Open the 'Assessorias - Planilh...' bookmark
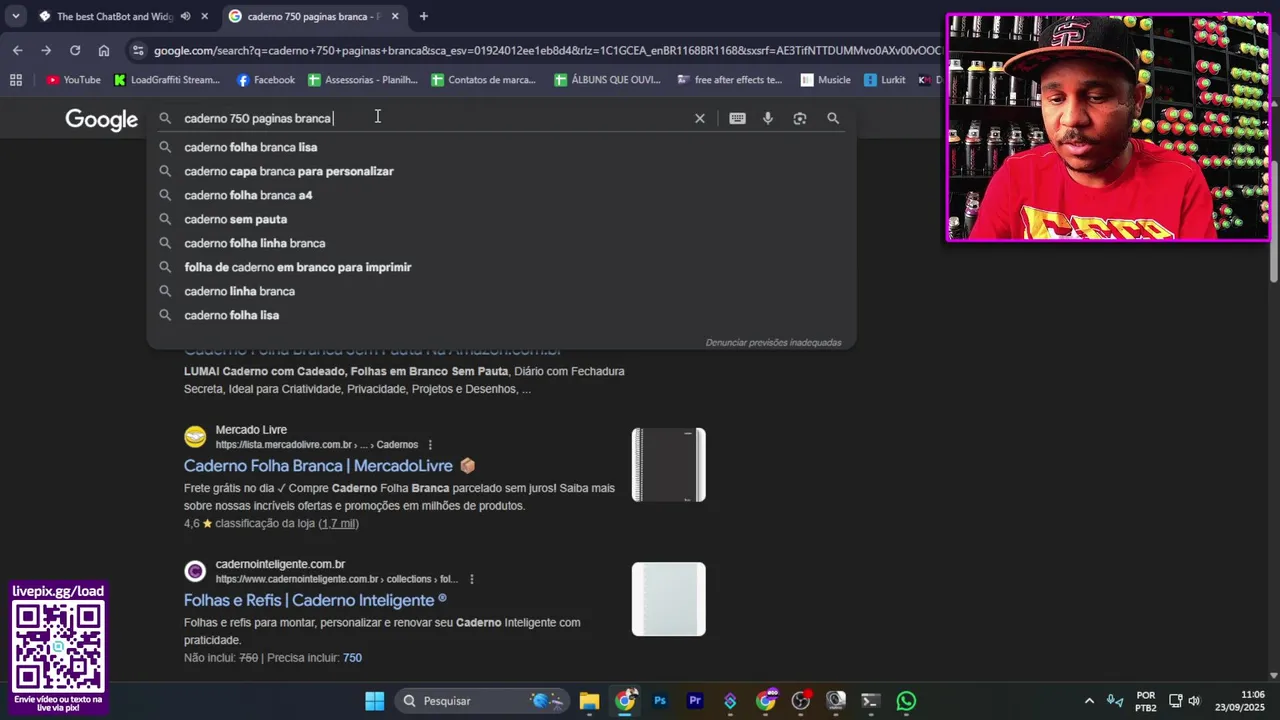 pos(362,80)
